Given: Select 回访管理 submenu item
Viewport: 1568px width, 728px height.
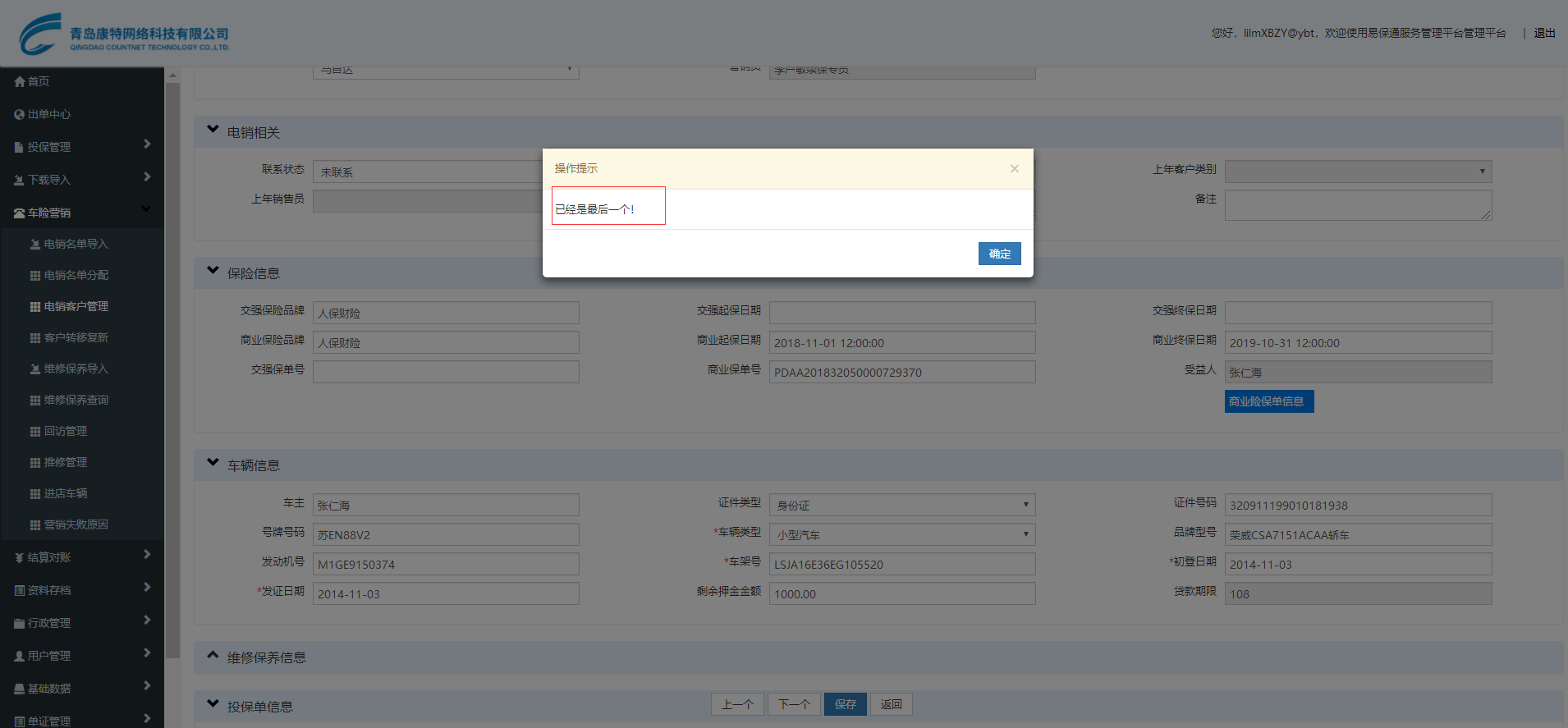Looking at the screenshot, I should tap(66, 431).
